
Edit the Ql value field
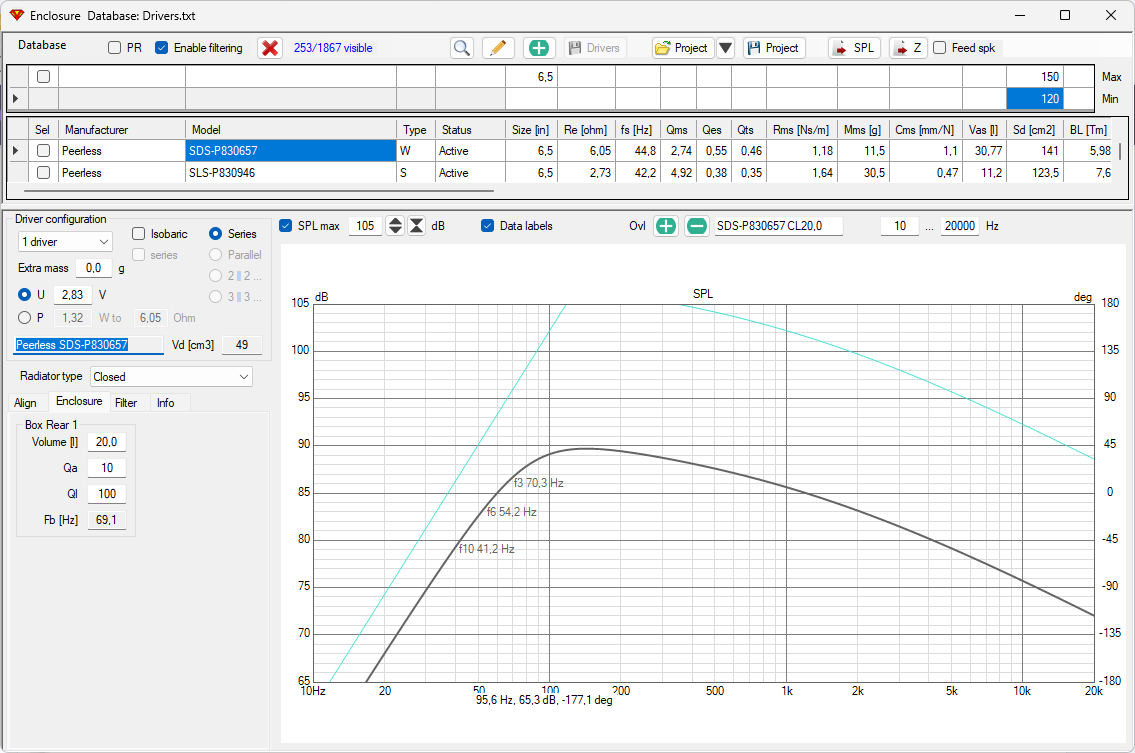pos(106,494)
